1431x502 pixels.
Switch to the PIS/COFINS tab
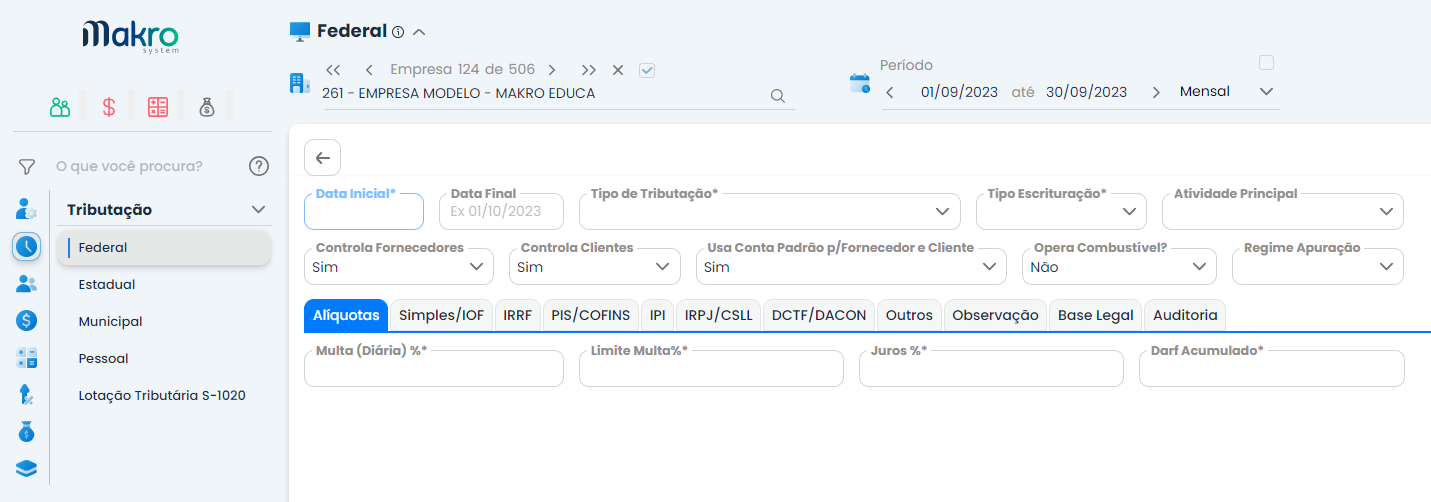tap(591, 315)
